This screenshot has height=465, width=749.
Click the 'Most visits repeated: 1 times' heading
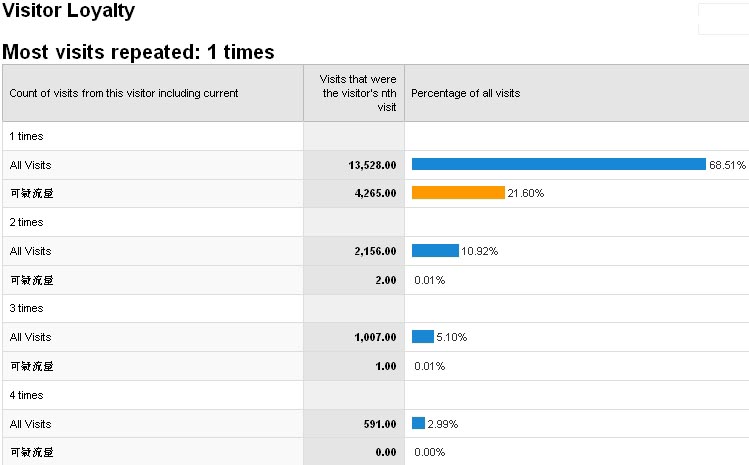pyautogui.click(x=139, y=52)
